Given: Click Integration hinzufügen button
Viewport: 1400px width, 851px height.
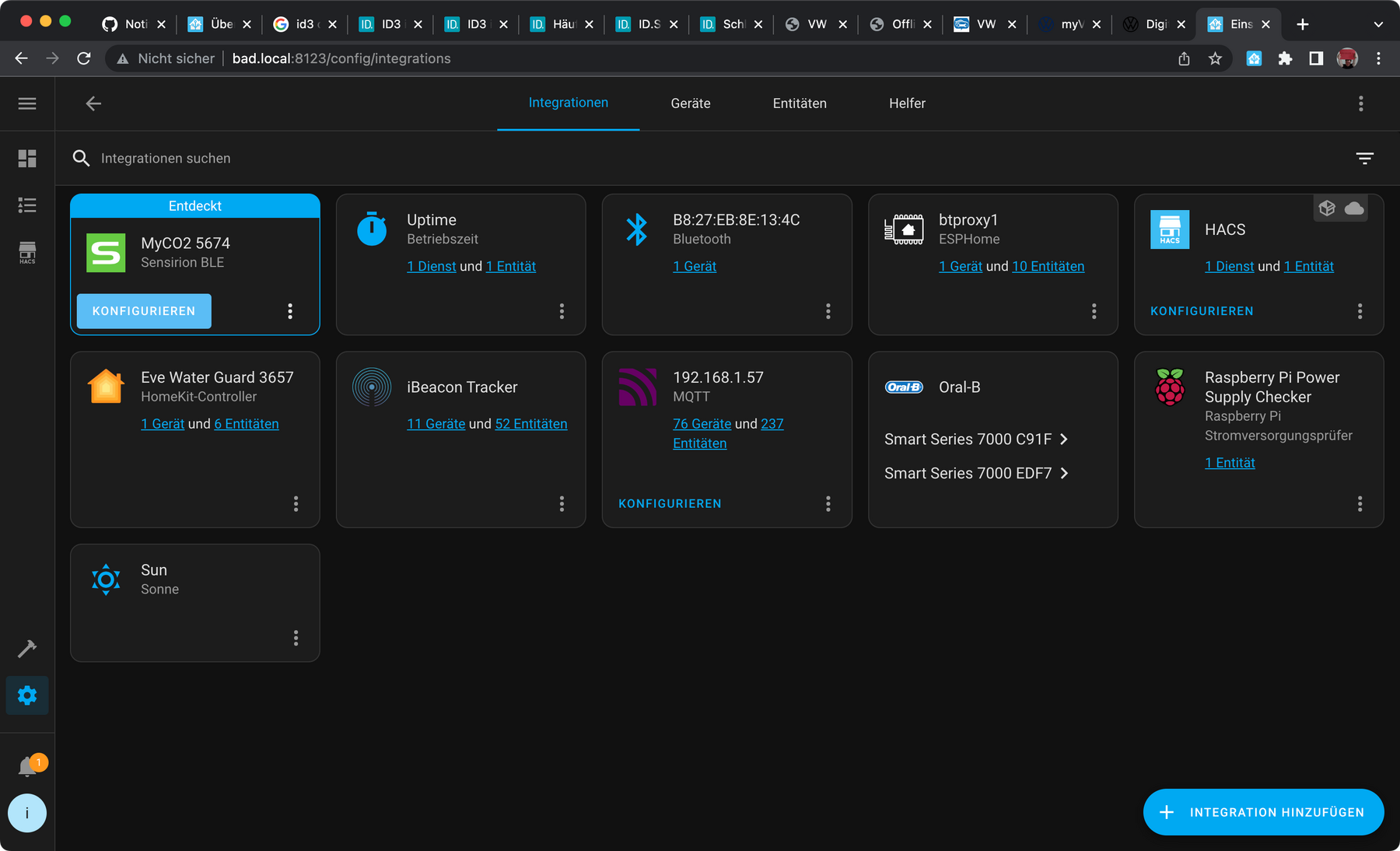Looking at the screenshot, I should tap(1263, 812).
